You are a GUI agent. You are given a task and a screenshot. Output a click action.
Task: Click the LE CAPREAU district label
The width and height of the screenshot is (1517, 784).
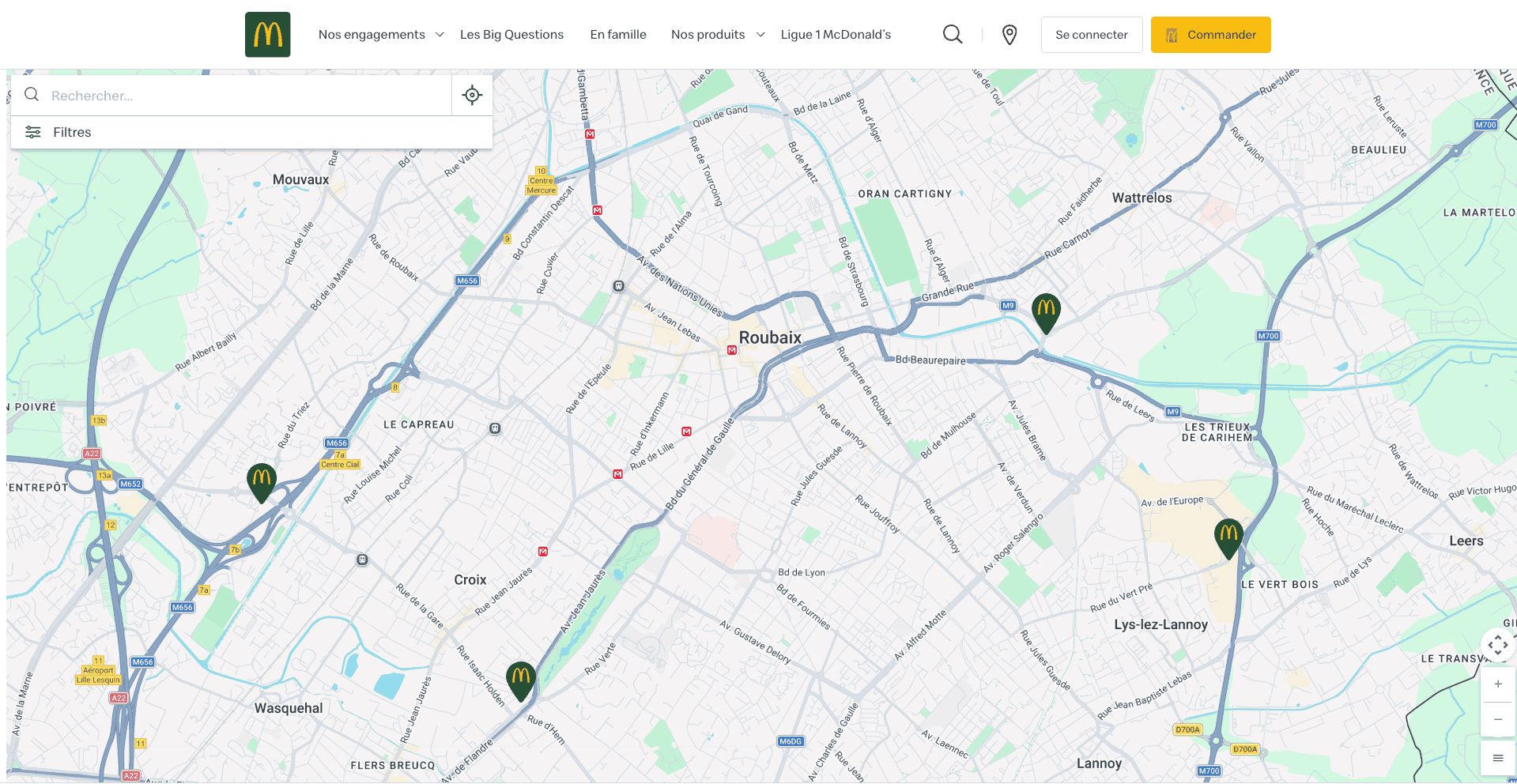tap(418, 424)
